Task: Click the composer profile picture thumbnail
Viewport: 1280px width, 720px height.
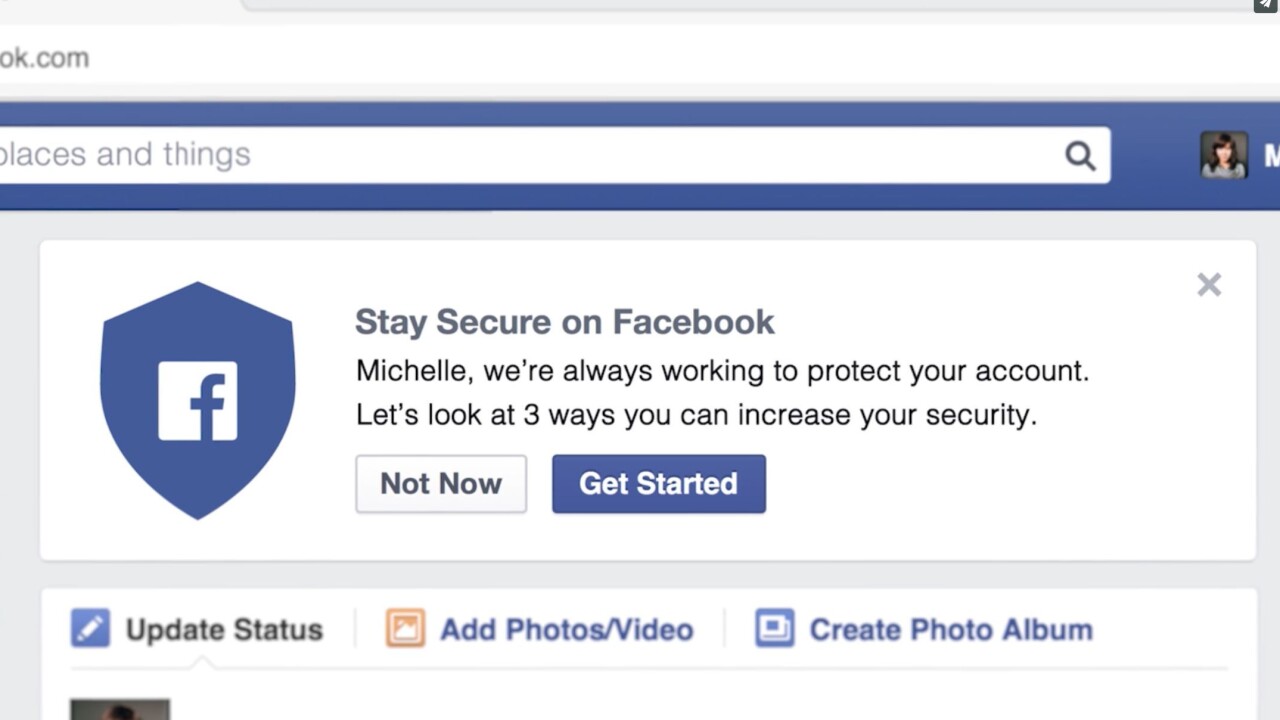Action: [x=120, y=709]
